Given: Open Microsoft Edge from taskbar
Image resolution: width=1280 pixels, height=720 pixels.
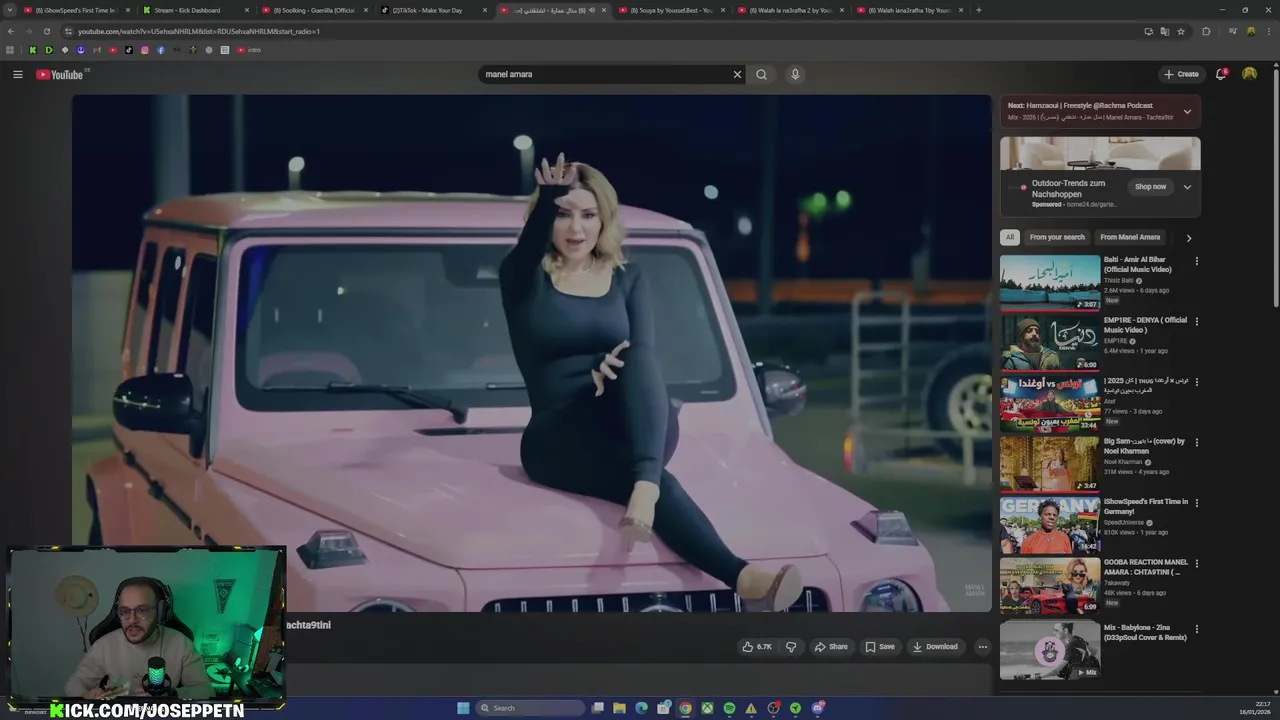Looking at the screenshot, I should click(641, 708).
